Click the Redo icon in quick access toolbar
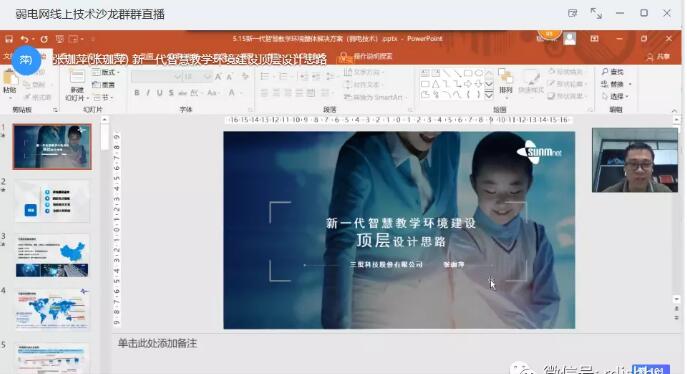 tap(44, 39)
